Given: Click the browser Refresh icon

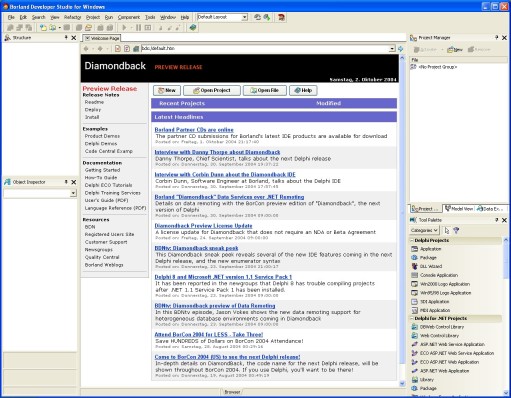Looking at the screenshot, I should tap(127, 49).
